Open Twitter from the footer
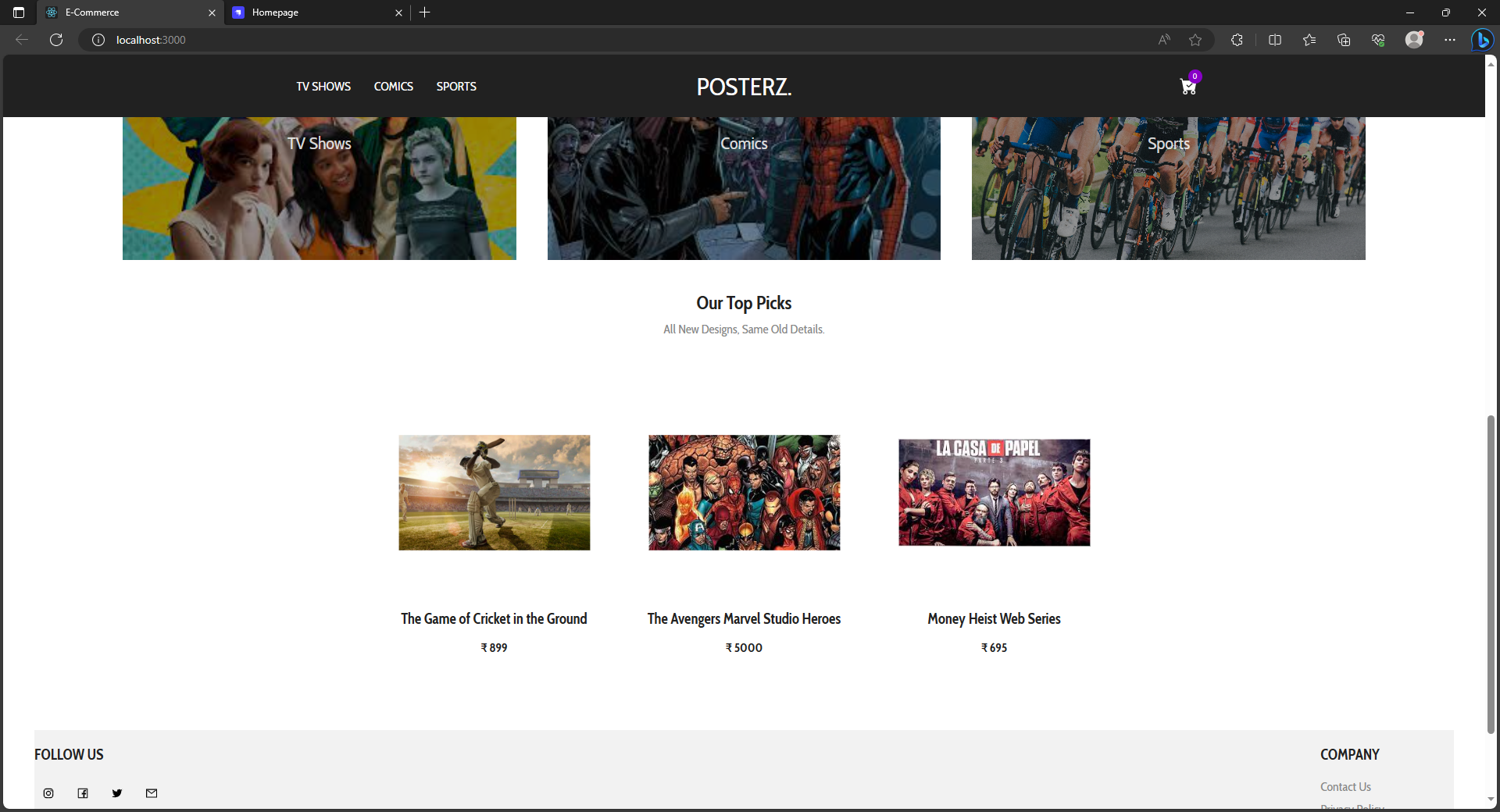 (x=117, y=793)
